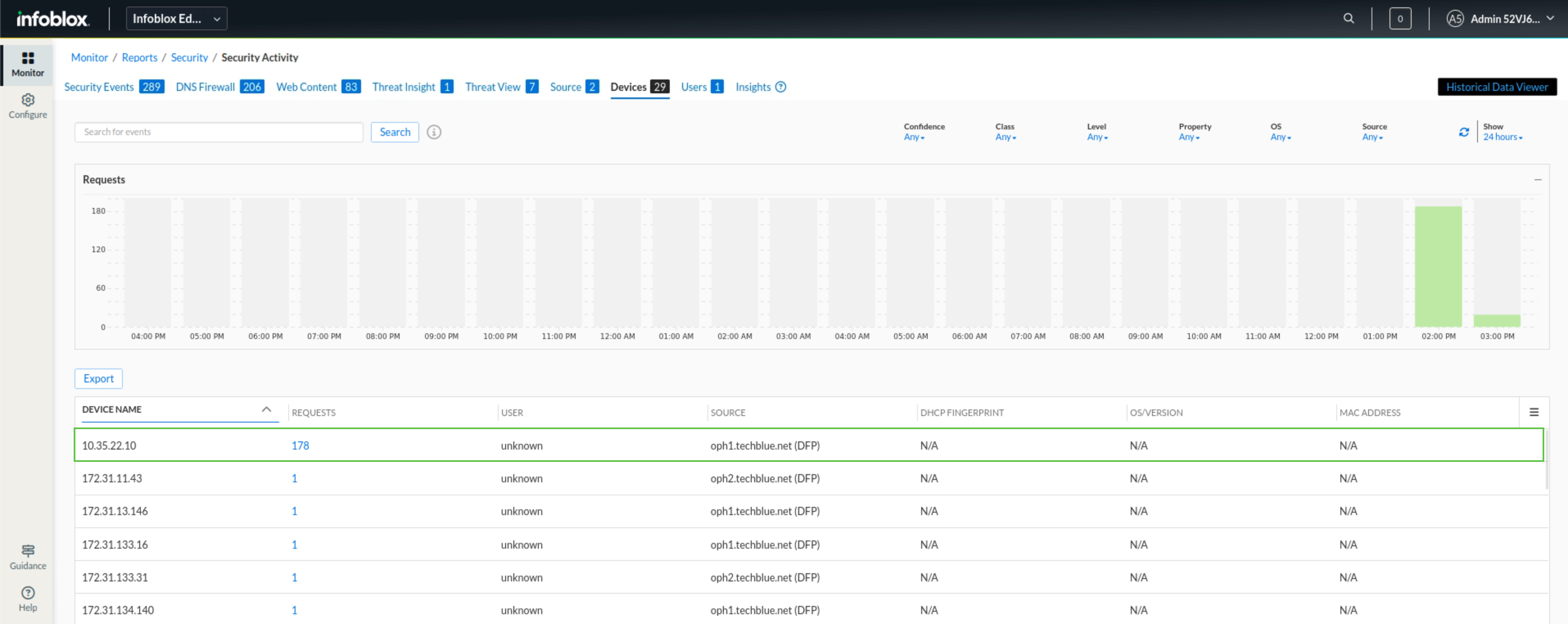The height and width of the screenshot is (624, 1568).
Task: Click the search info icon
Action: [434, 132]
